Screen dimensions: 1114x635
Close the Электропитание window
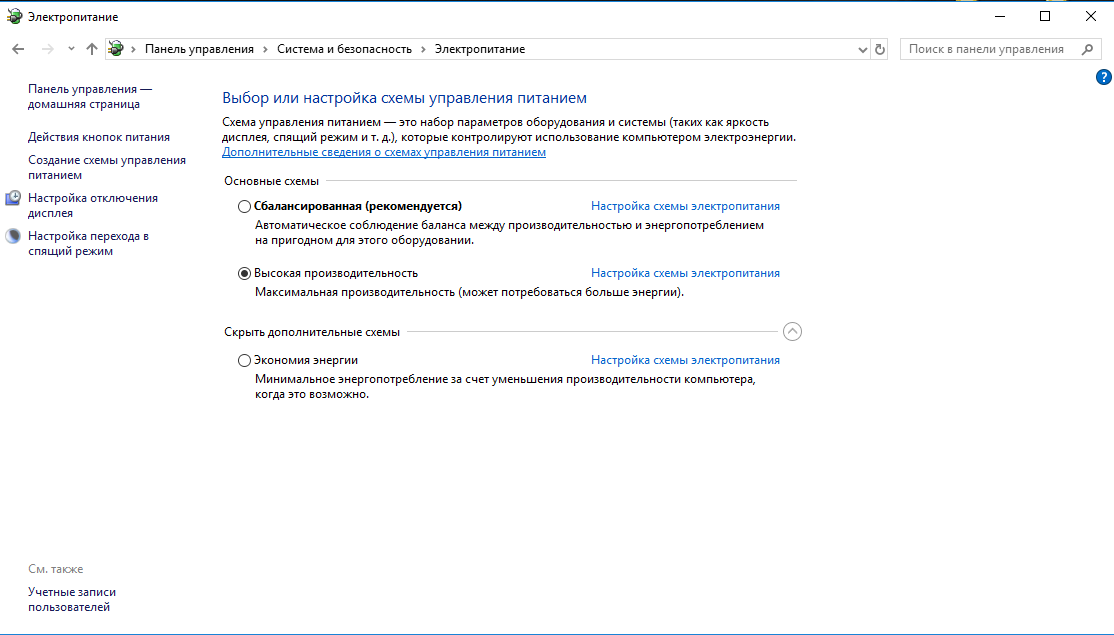(1091, 16)
